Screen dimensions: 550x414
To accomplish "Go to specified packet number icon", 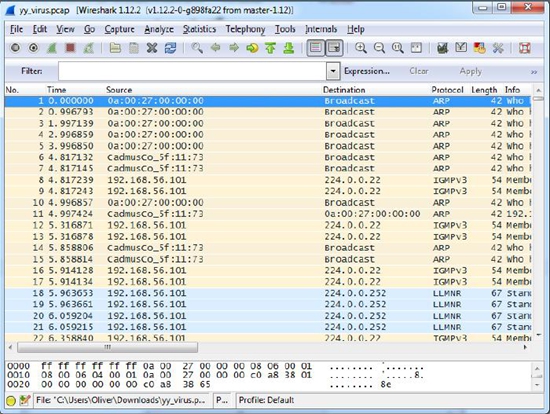I will pos(252,47).
